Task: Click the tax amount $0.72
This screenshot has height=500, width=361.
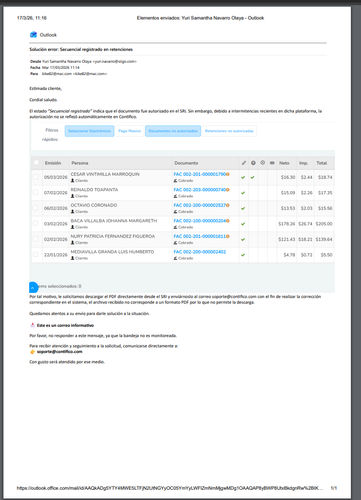Action: click(307, 255)
